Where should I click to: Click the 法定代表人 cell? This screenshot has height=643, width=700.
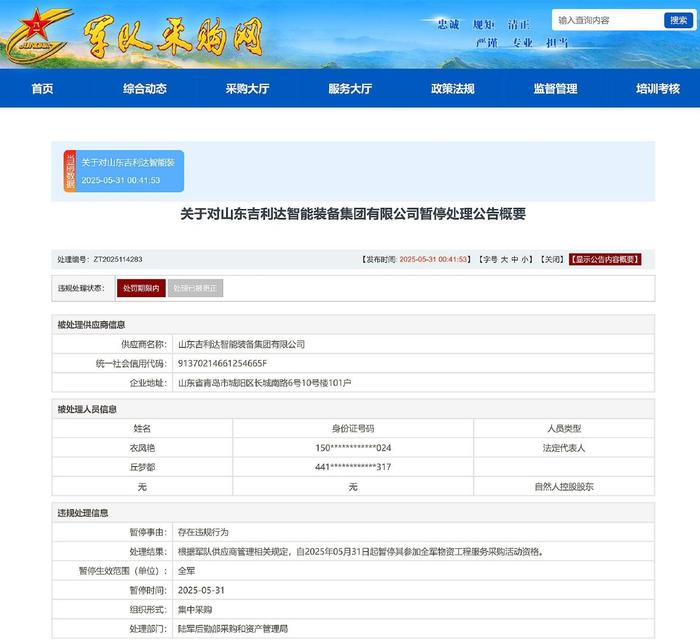point(564,448)
